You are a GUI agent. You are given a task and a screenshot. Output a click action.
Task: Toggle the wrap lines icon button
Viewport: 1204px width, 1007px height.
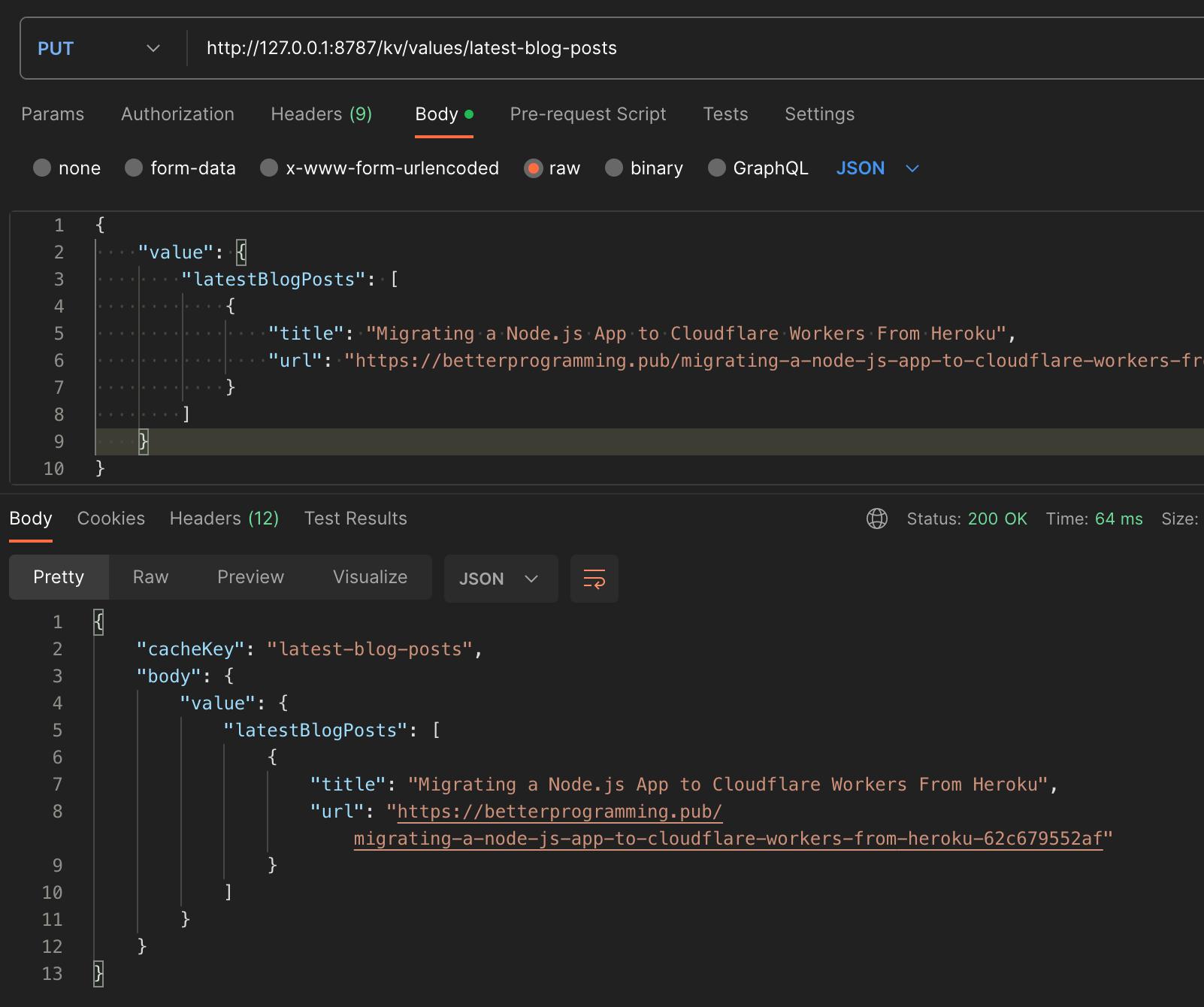594,579
